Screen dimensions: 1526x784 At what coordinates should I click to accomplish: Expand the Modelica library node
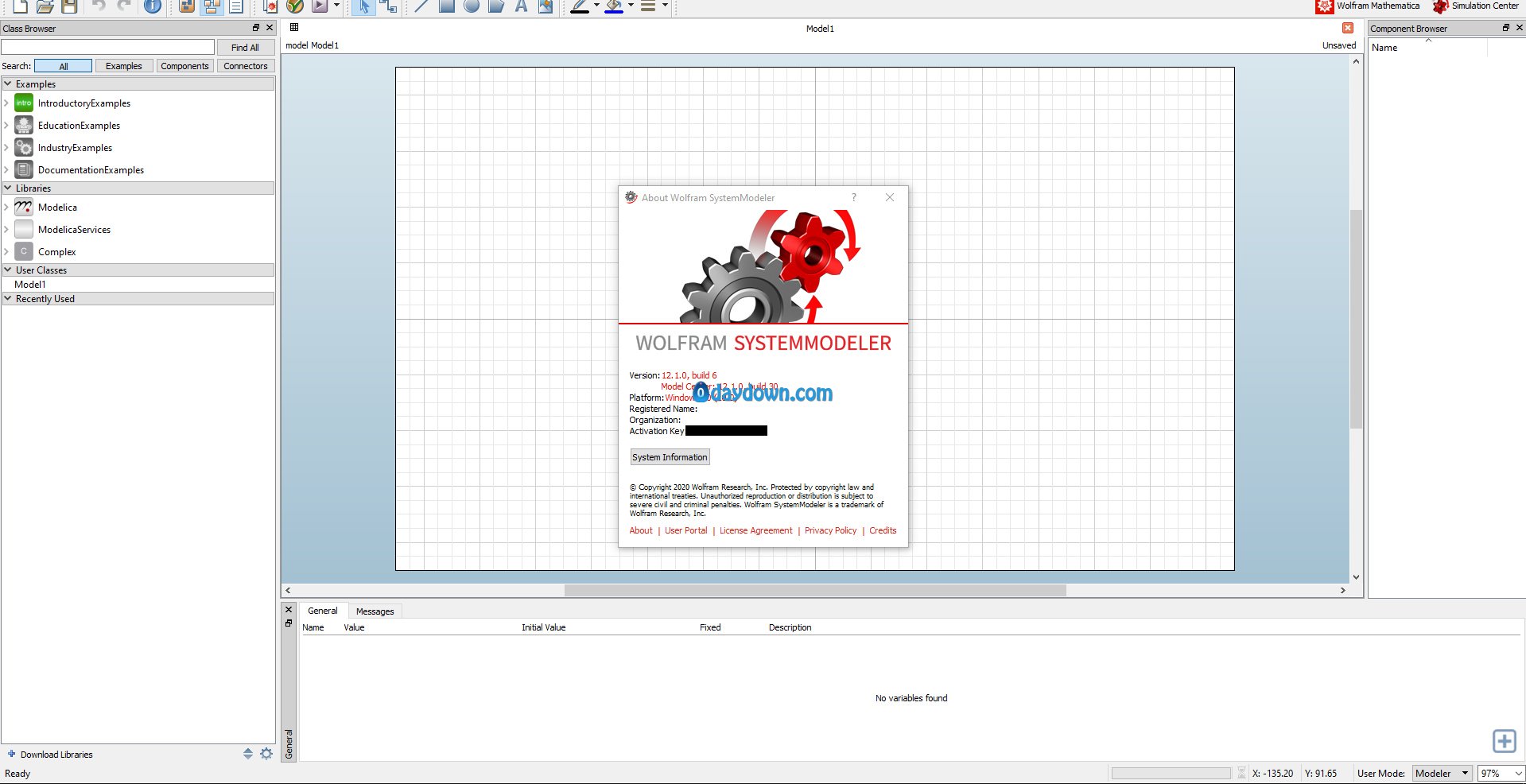pos(6,208)
